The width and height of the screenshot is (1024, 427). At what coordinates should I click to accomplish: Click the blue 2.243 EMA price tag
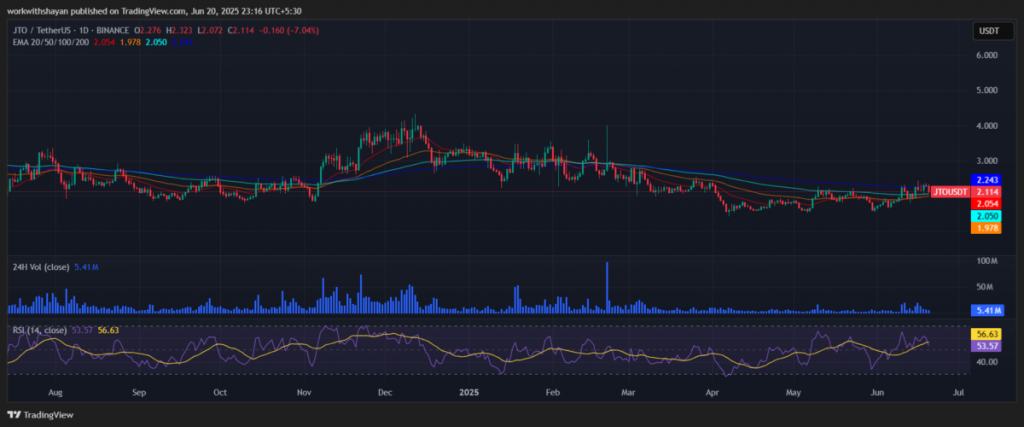click(x=987, y=179)
